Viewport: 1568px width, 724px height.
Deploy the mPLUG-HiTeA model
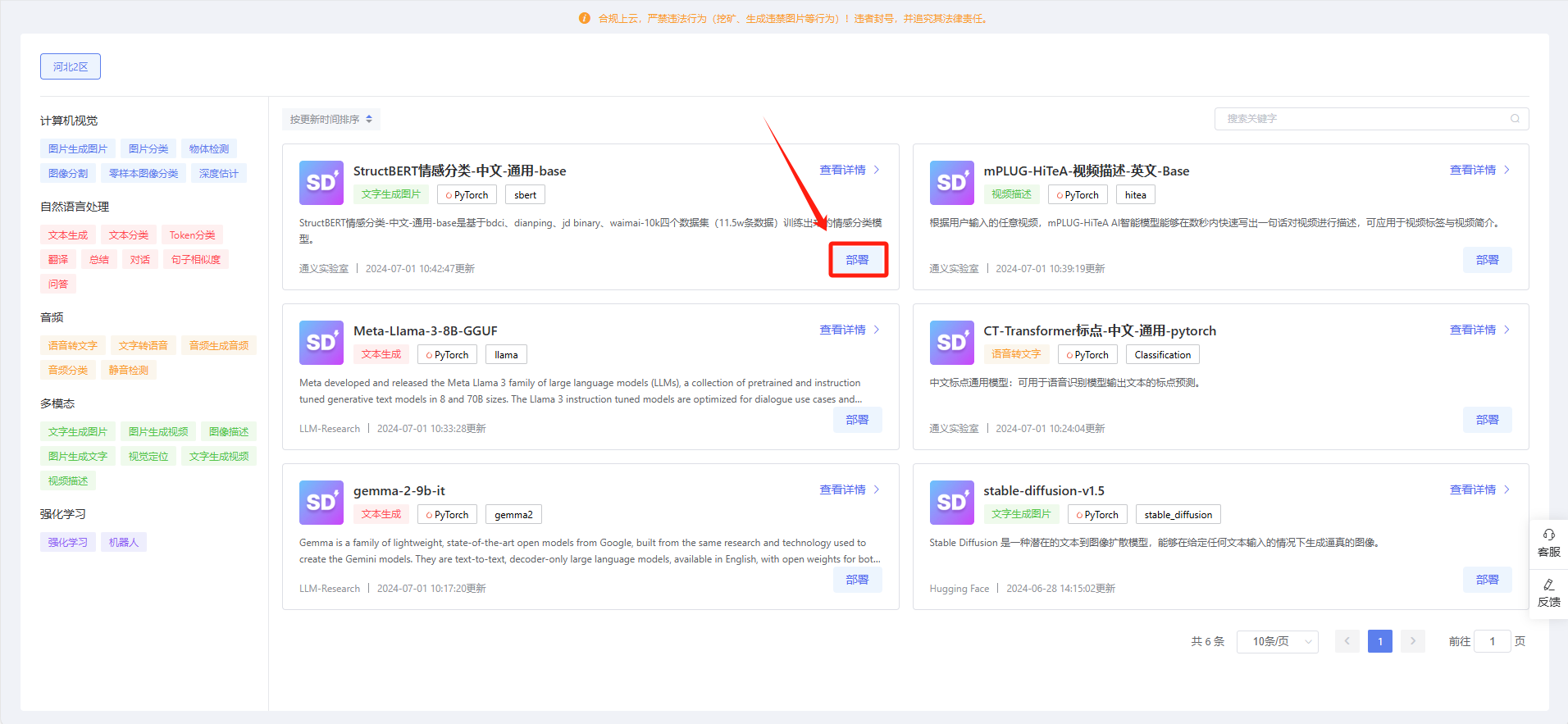pos(1488,260)
